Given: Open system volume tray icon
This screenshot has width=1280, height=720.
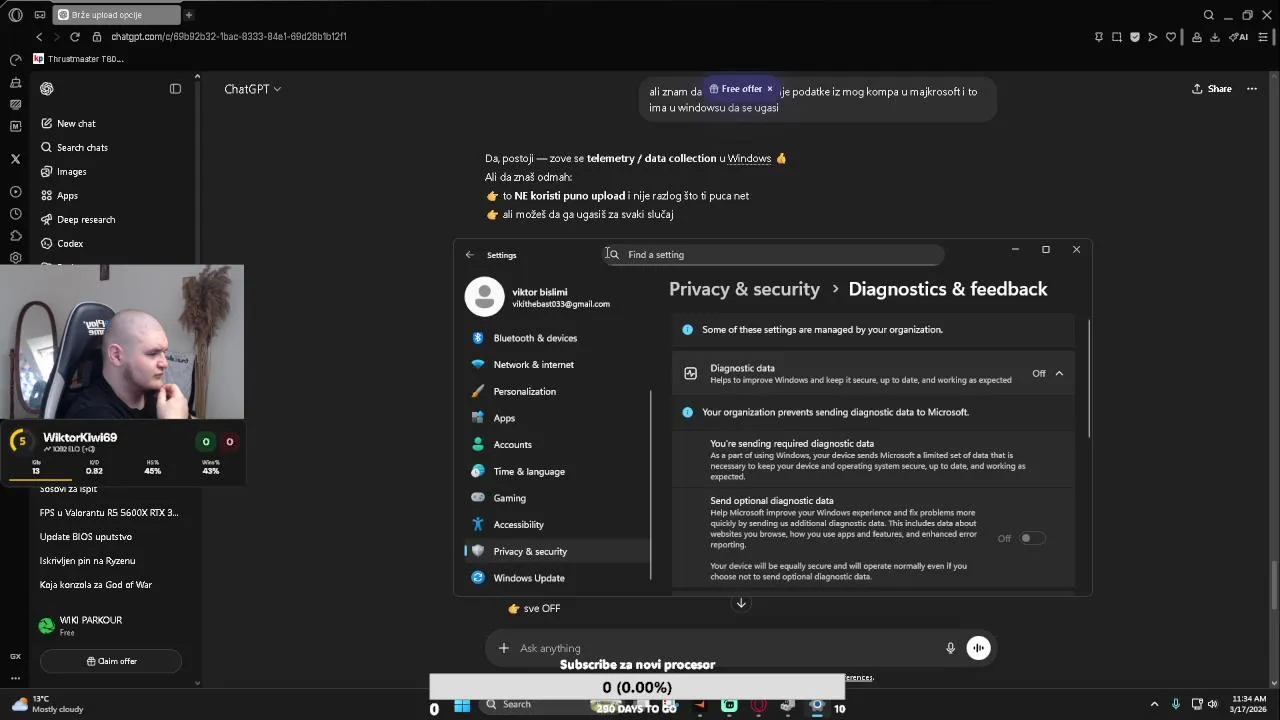Looking at the screenshot, I should point(1213,704).
